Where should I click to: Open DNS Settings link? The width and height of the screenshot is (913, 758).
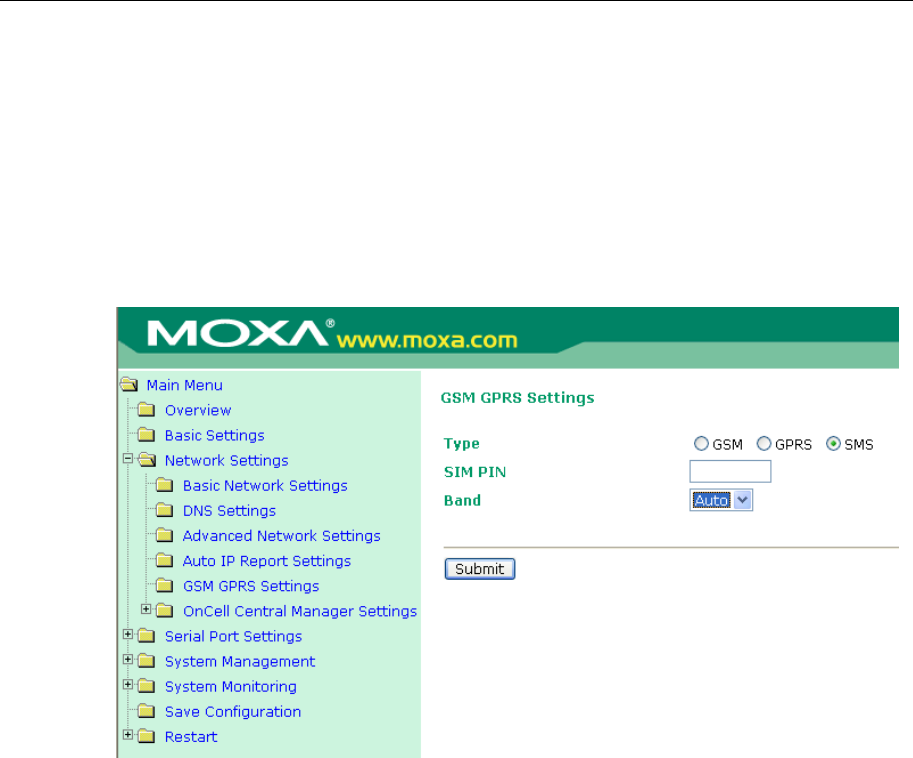point(229,510)
